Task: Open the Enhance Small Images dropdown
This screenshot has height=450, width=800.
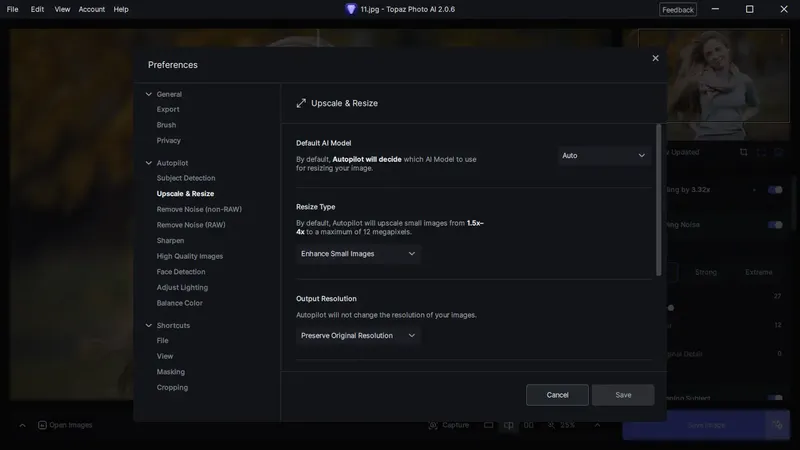Action: tap(358, 254)
